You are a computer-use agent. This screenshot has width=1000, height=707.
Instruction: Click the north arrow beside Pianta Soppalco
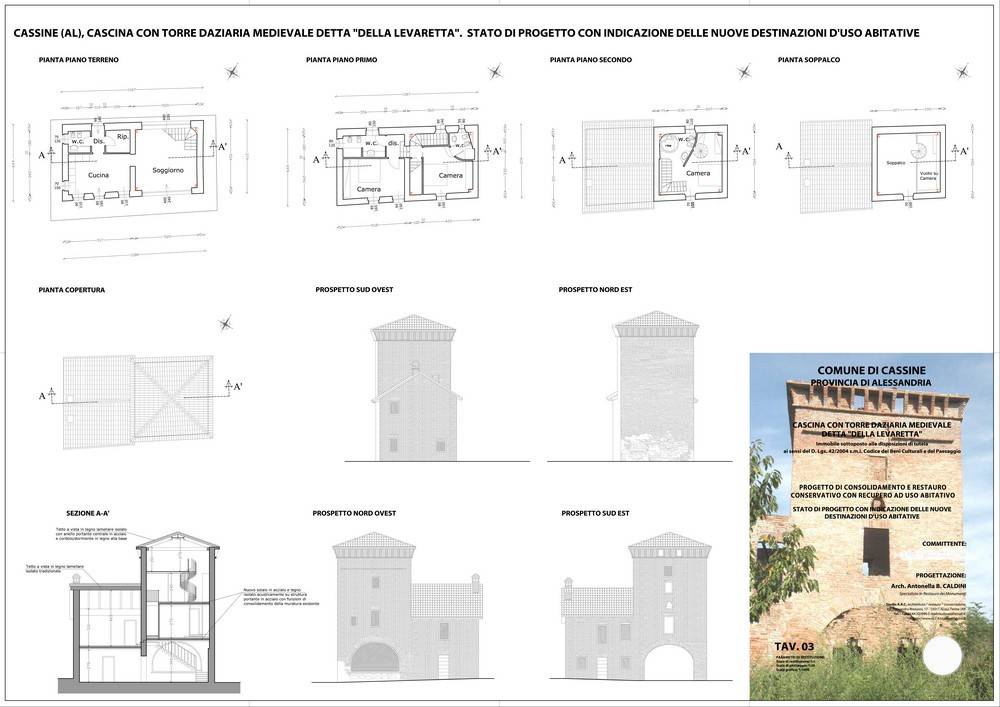pyautogui.click(x=963, y=71)
